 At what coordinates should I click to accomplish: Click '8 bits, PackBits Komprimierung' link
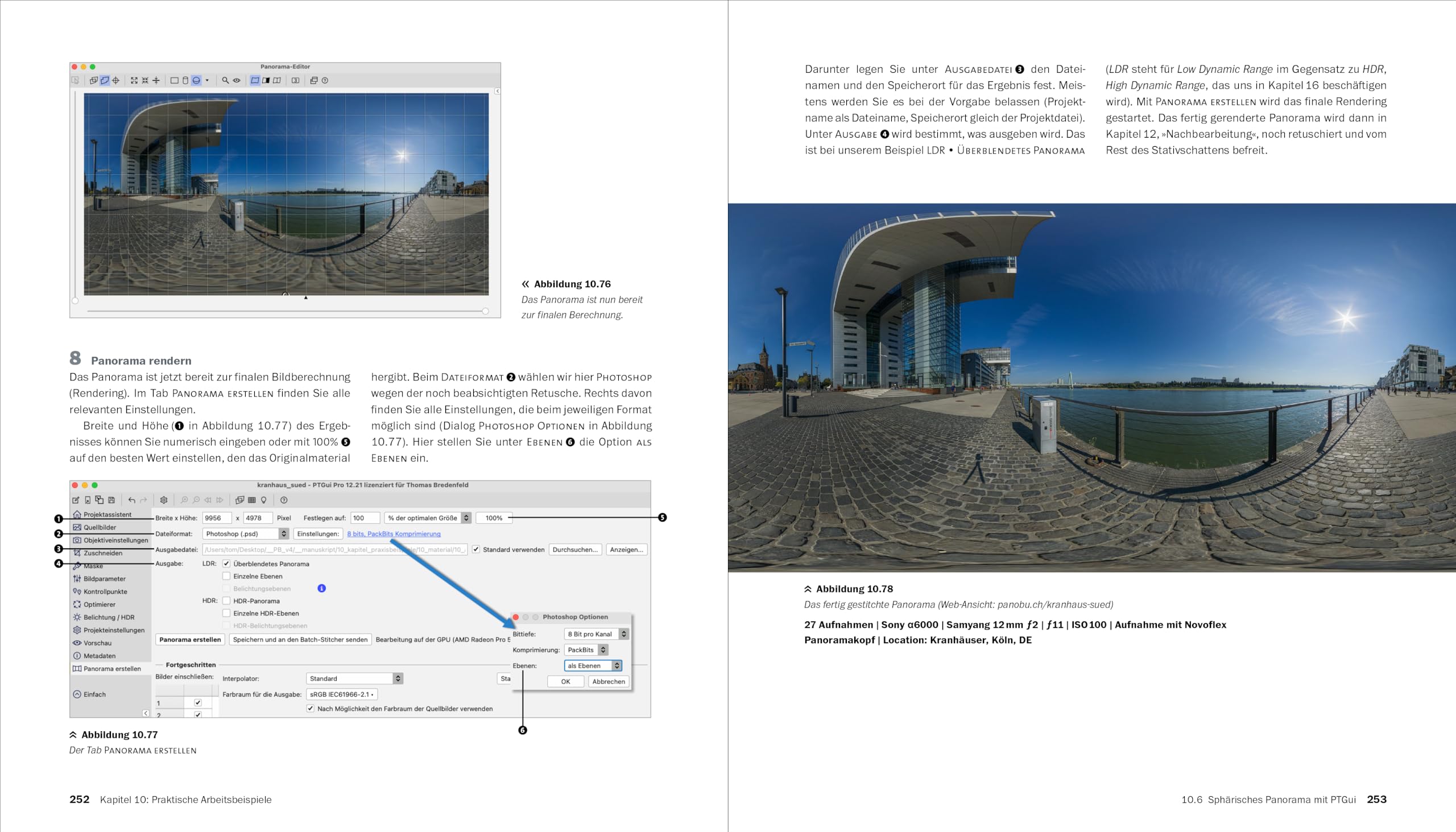[x=394, y=533]
